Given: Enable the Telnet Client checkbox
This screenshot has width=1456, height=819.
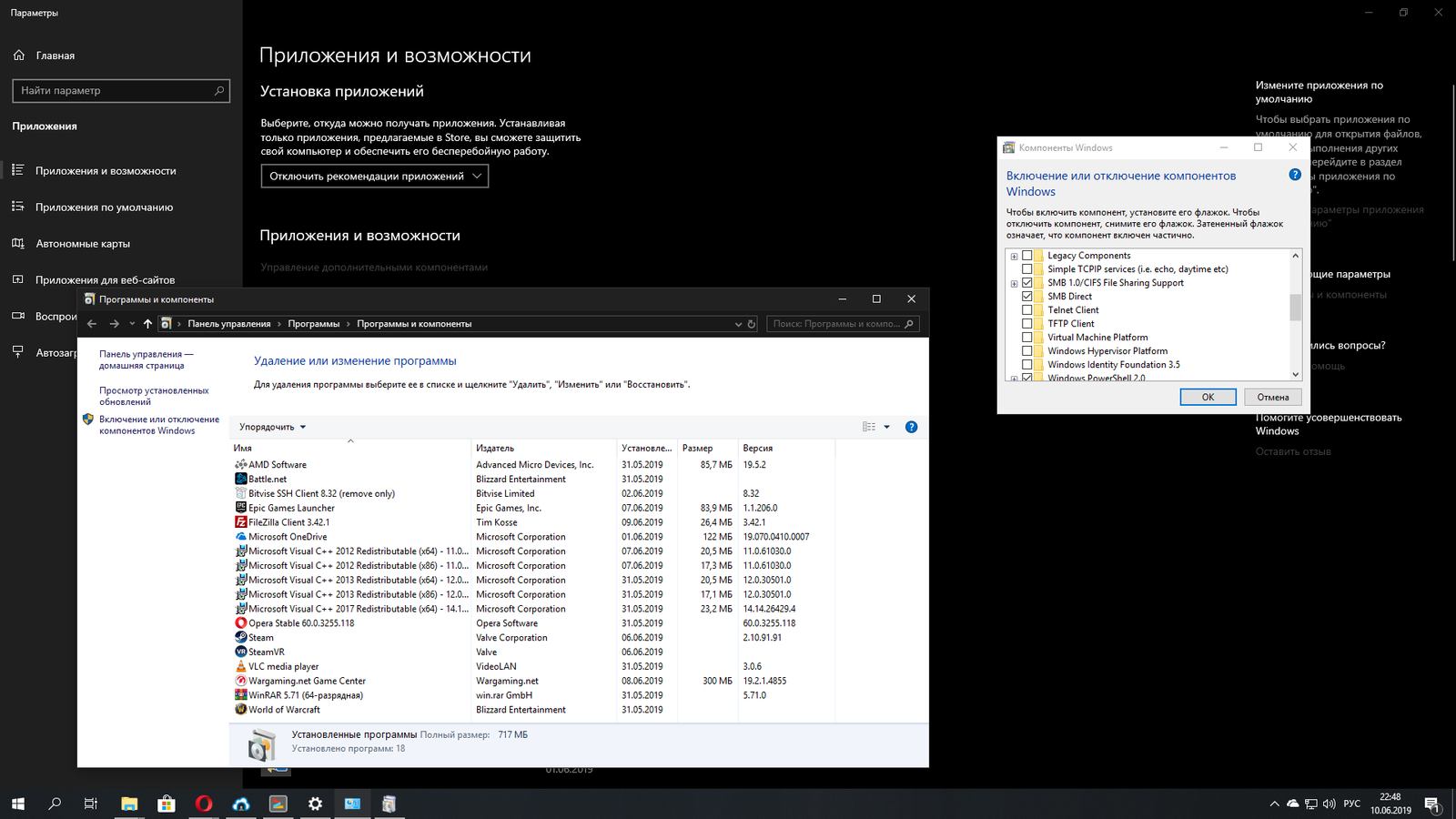Looking at the screenshot, I should pyautogui.click(x=1027, y=310).
